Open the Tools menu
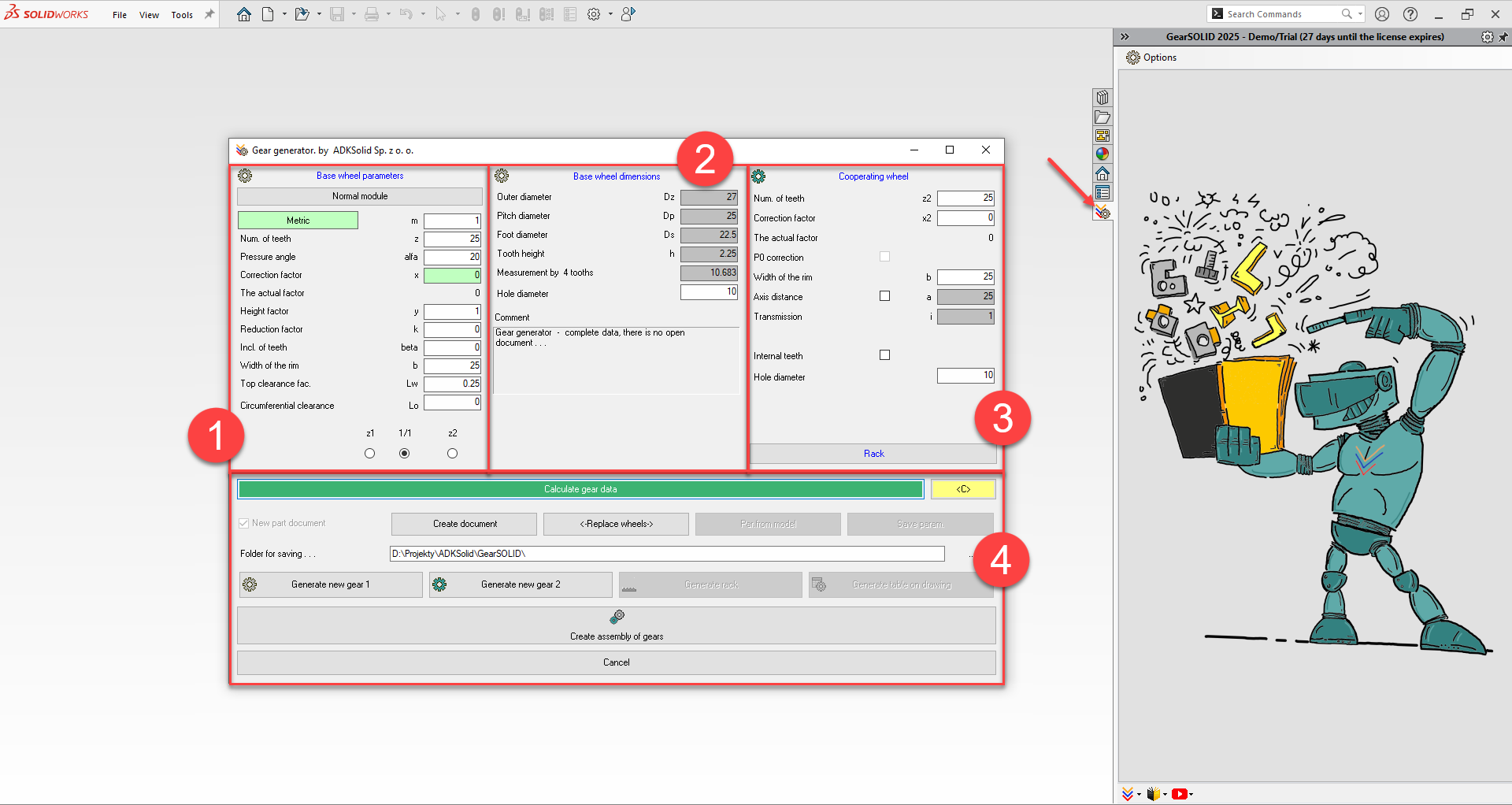Image resolution: width=1512 pixels, height=805 pixels. click(182, 15)
